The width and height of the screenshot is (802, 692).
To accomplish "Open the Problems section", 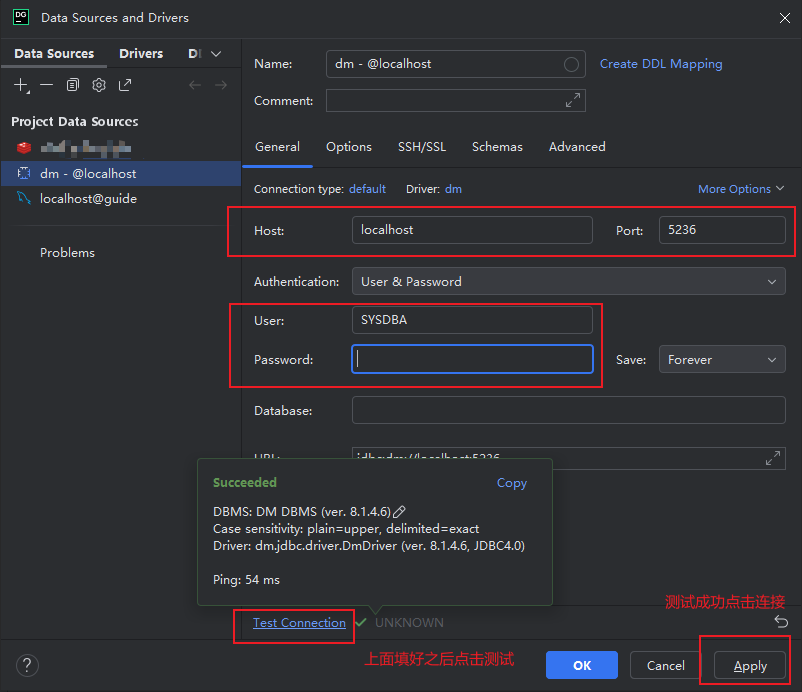I will coord(67,253).
